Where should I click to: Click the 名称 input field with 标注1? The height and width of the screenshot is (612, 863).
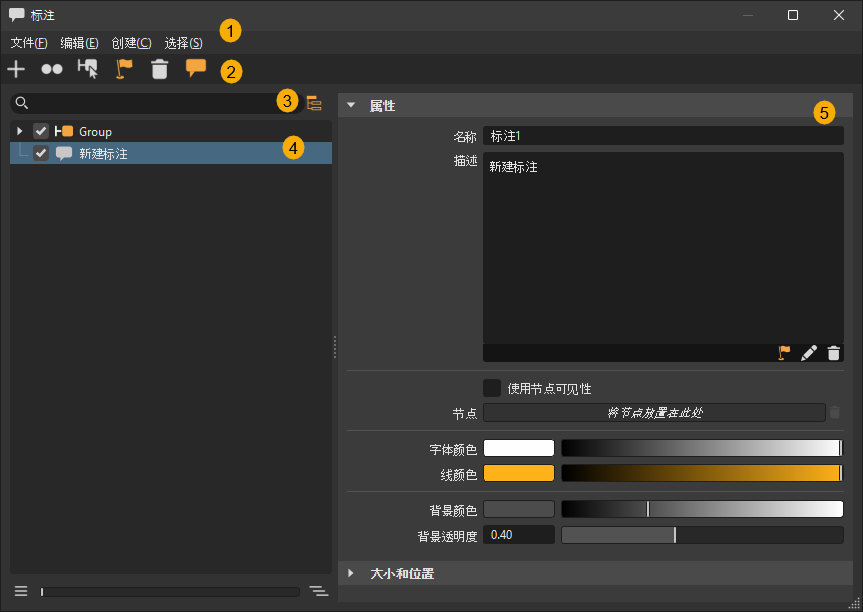[x=663, y=136]
